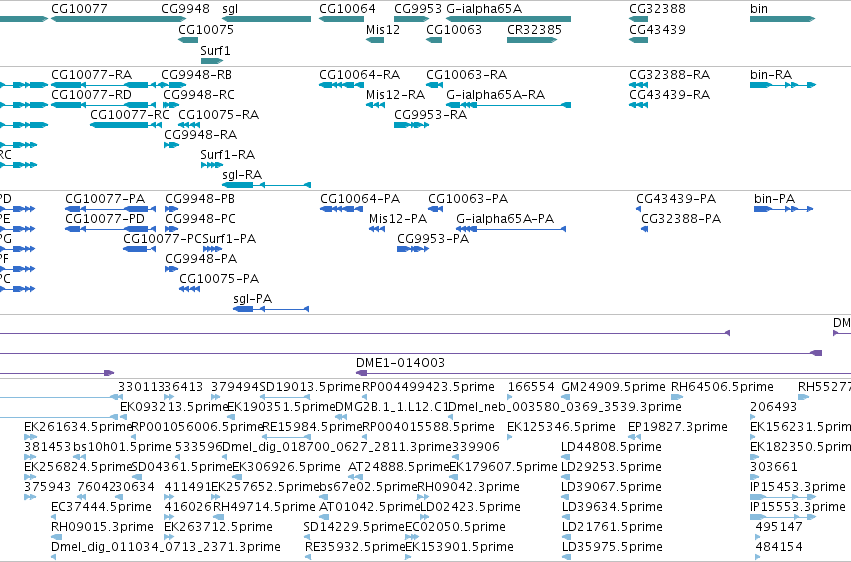Click the CG9948-RA transcript label
The image size is (851, 562).
click(x=201, y=135)
